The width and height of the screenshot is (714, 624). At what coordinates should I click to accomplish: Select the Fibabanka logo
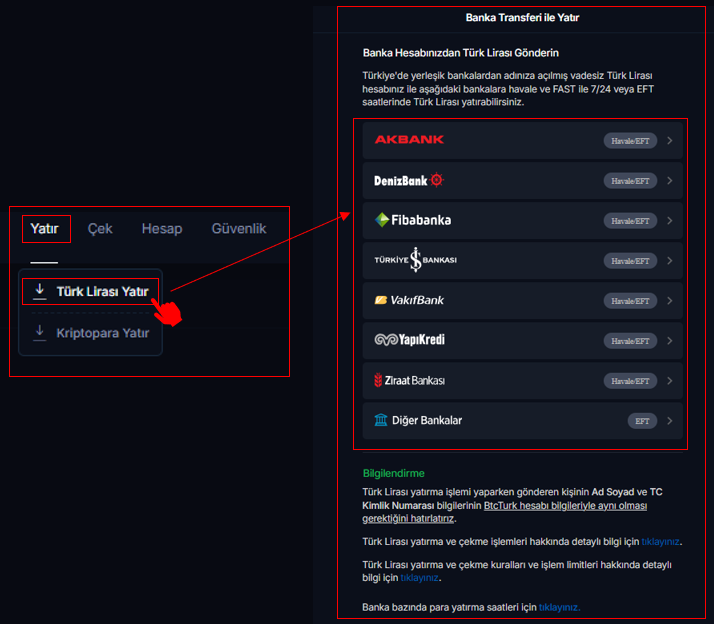click(x=412, y=220)
